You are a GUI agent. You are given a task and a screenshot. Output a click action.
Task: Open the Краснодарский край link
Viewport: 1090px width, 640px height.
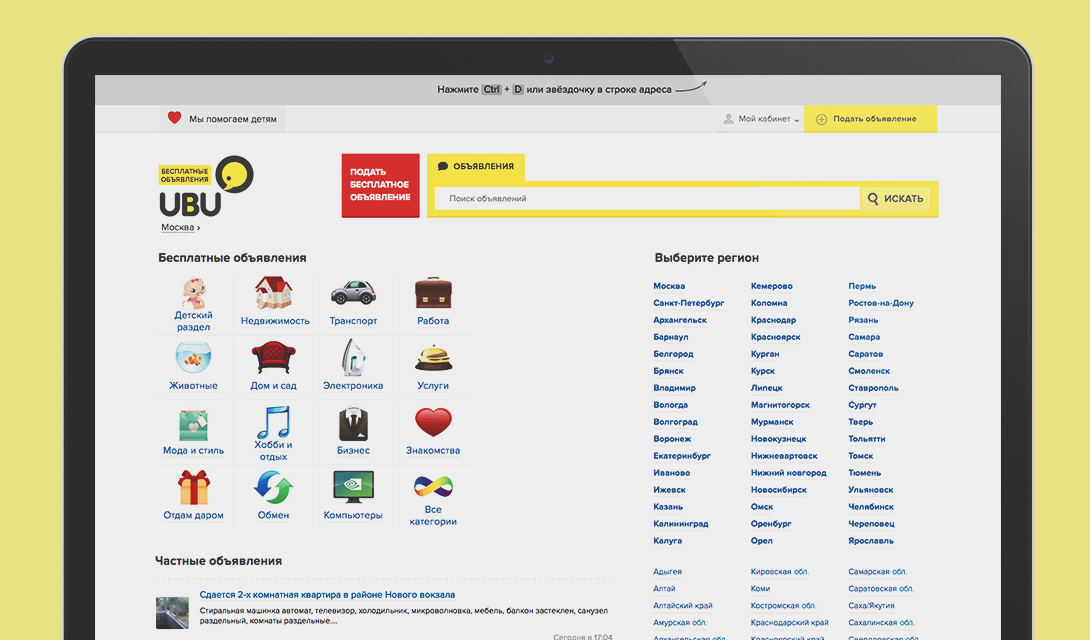pos(789,623)
